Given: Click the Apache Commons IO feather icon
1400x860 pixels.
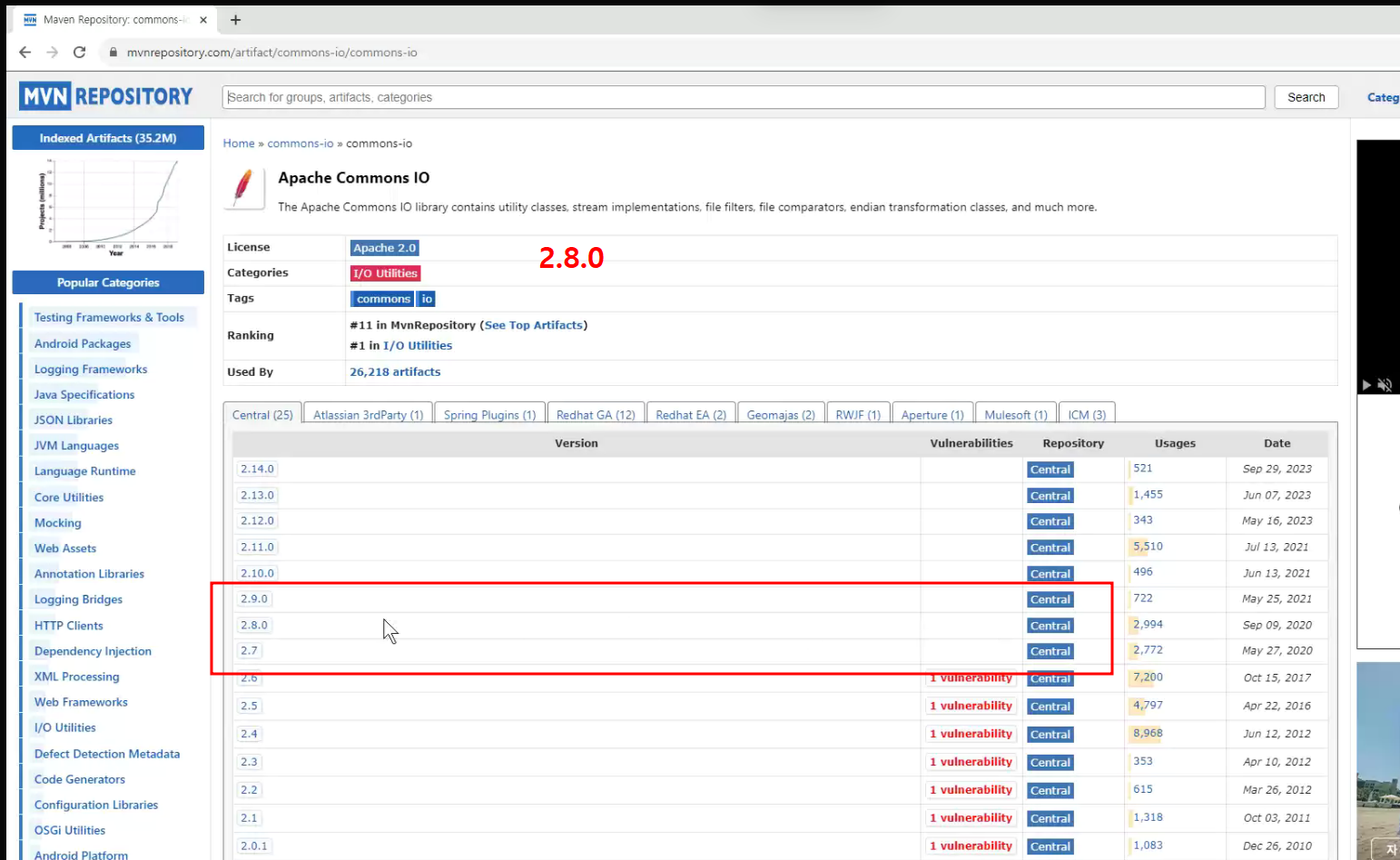Looking at the screenshot, I should pos(243,187).
